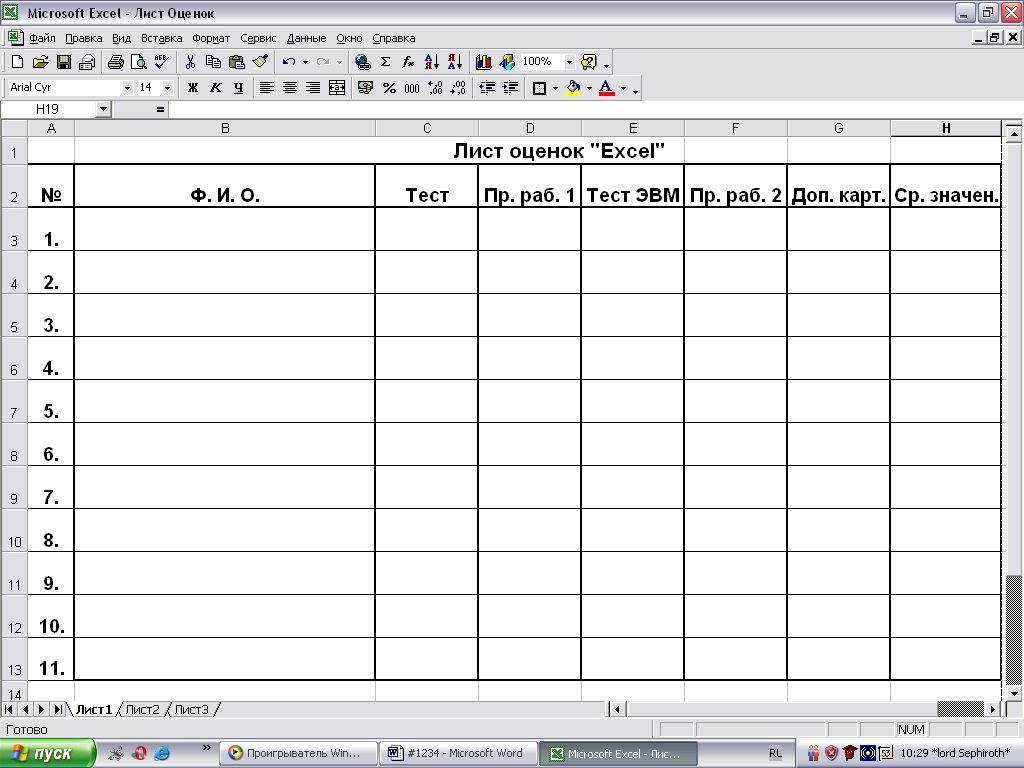Image resolution: width=1024 pixels, height=768 pixels.
Task: Toggle italic formatting with the К button
Action: pos(216,88)
